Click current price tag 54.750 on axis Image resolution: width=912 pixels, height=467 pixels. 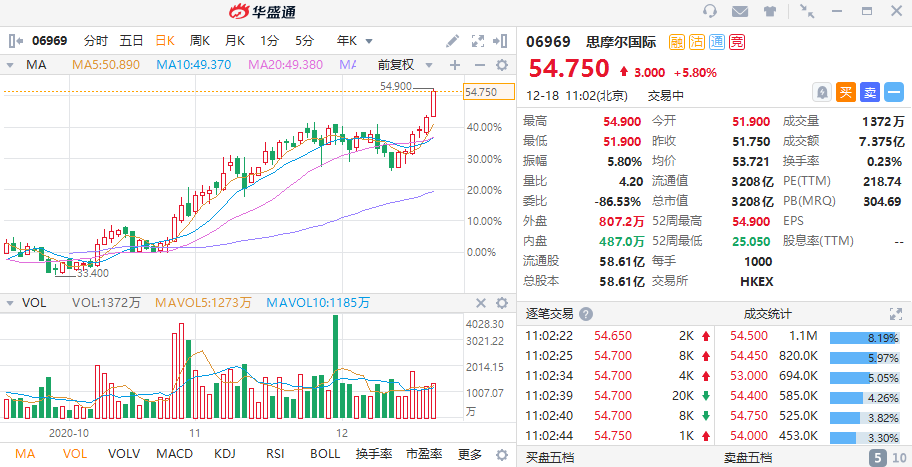(489, 92)
